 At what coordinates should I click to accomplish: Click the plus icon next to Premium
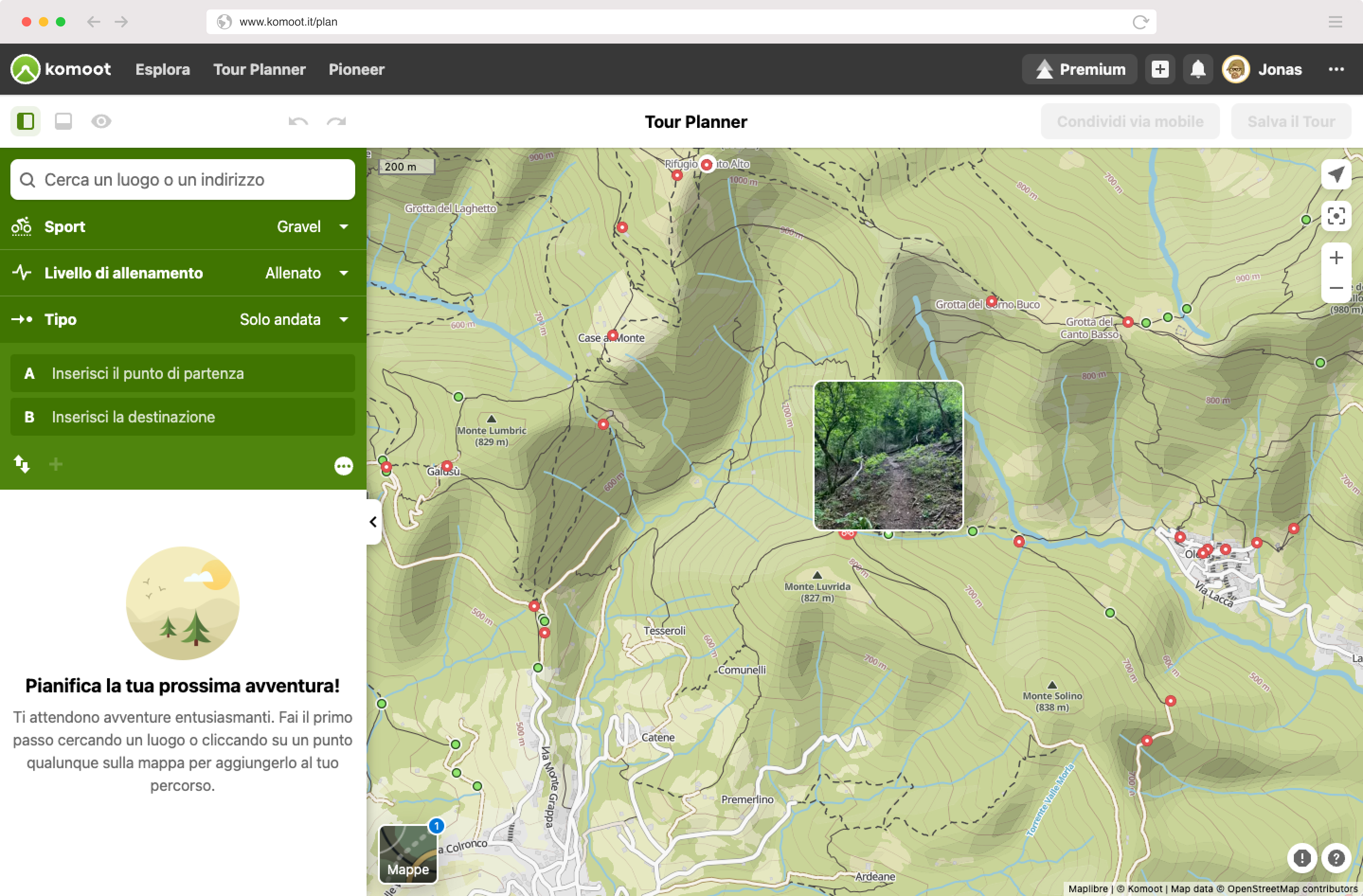1160,69
